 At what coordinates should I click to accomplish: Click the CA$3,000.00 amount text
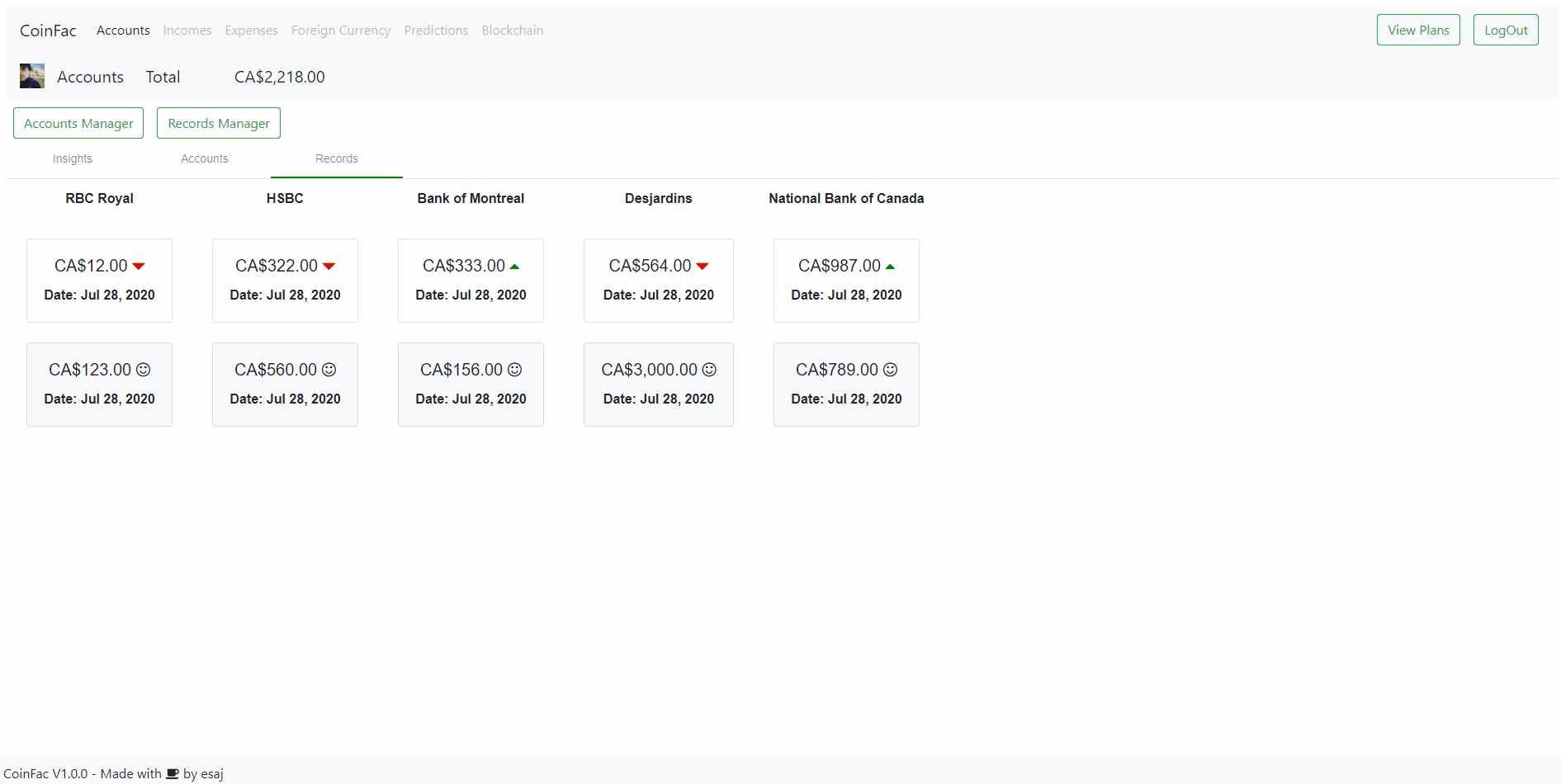(x=650, y=370)
